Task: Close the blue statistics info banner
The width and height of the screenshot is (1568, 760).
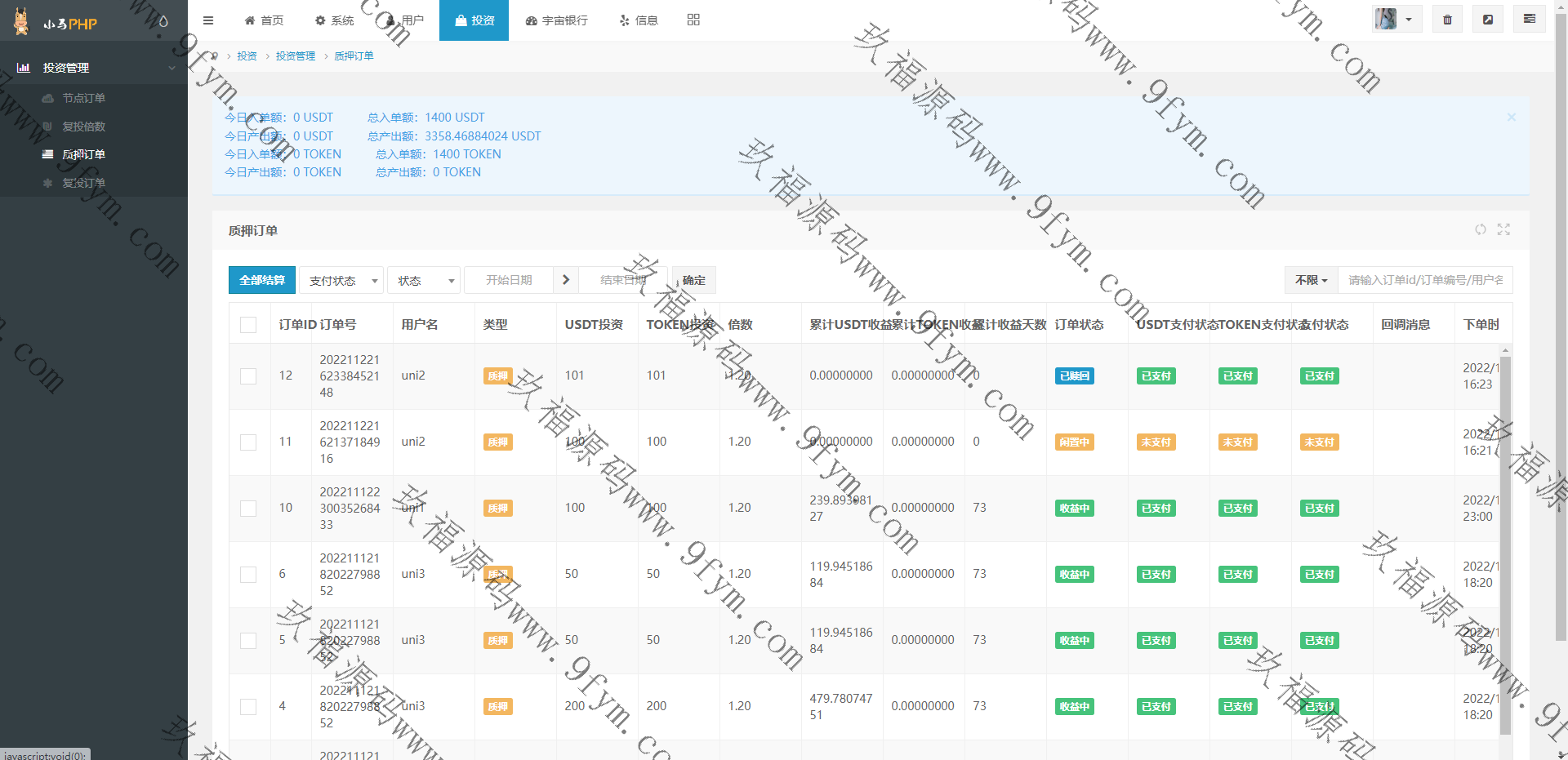Action: point(1511,118)
